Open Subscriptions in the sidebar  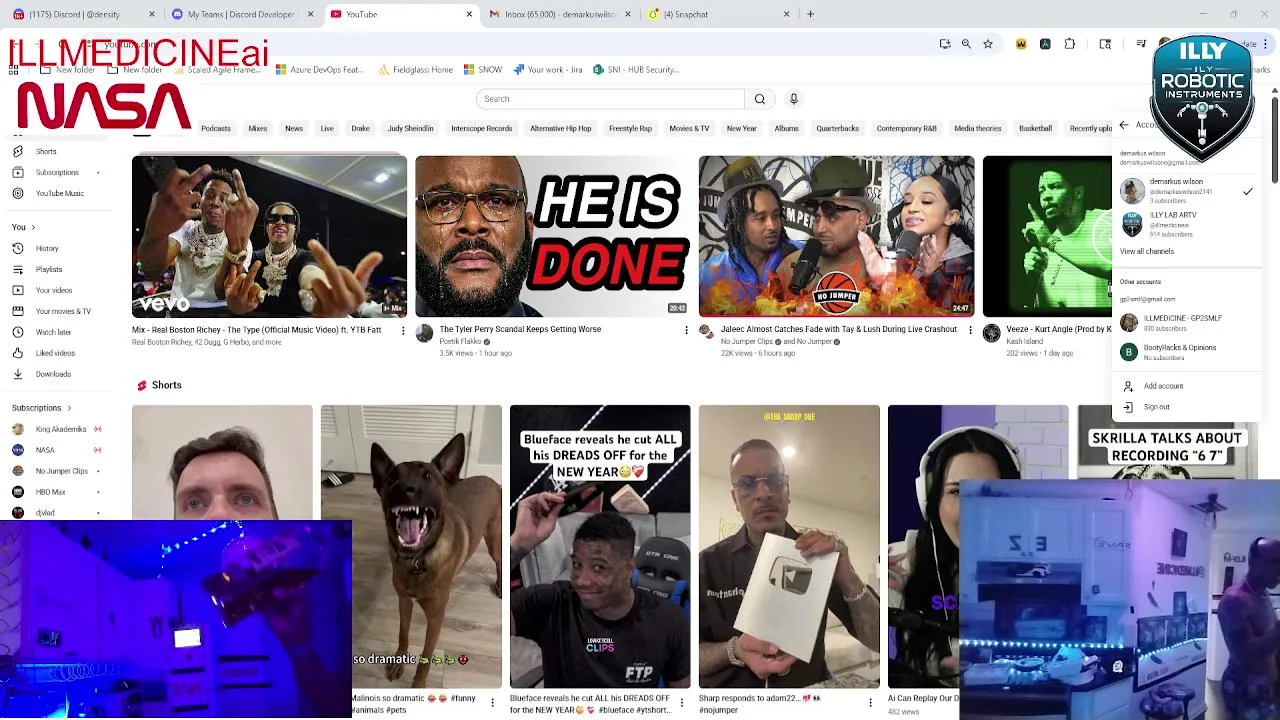[57, 173]
